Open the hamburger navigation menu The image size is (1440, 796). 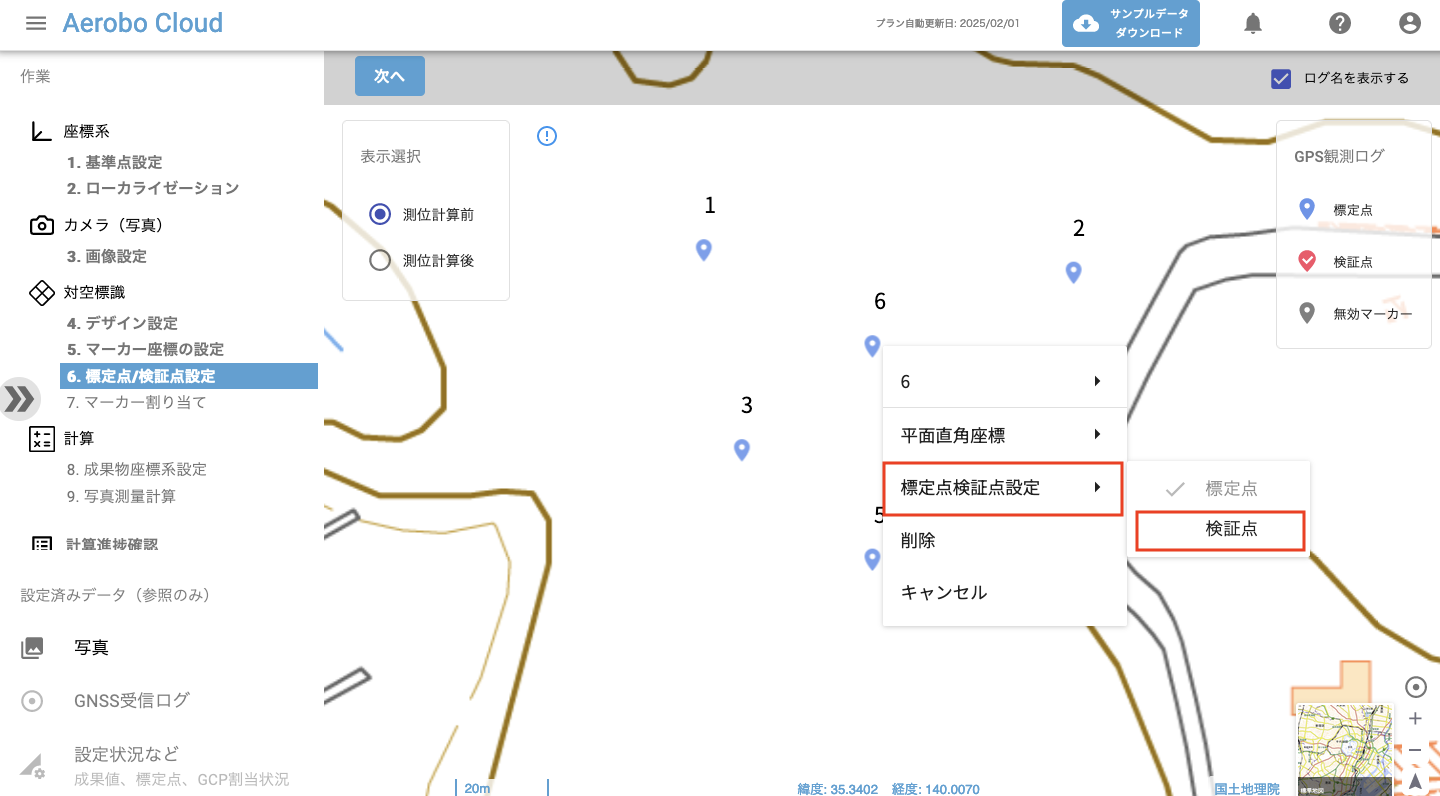click(36, 23)
